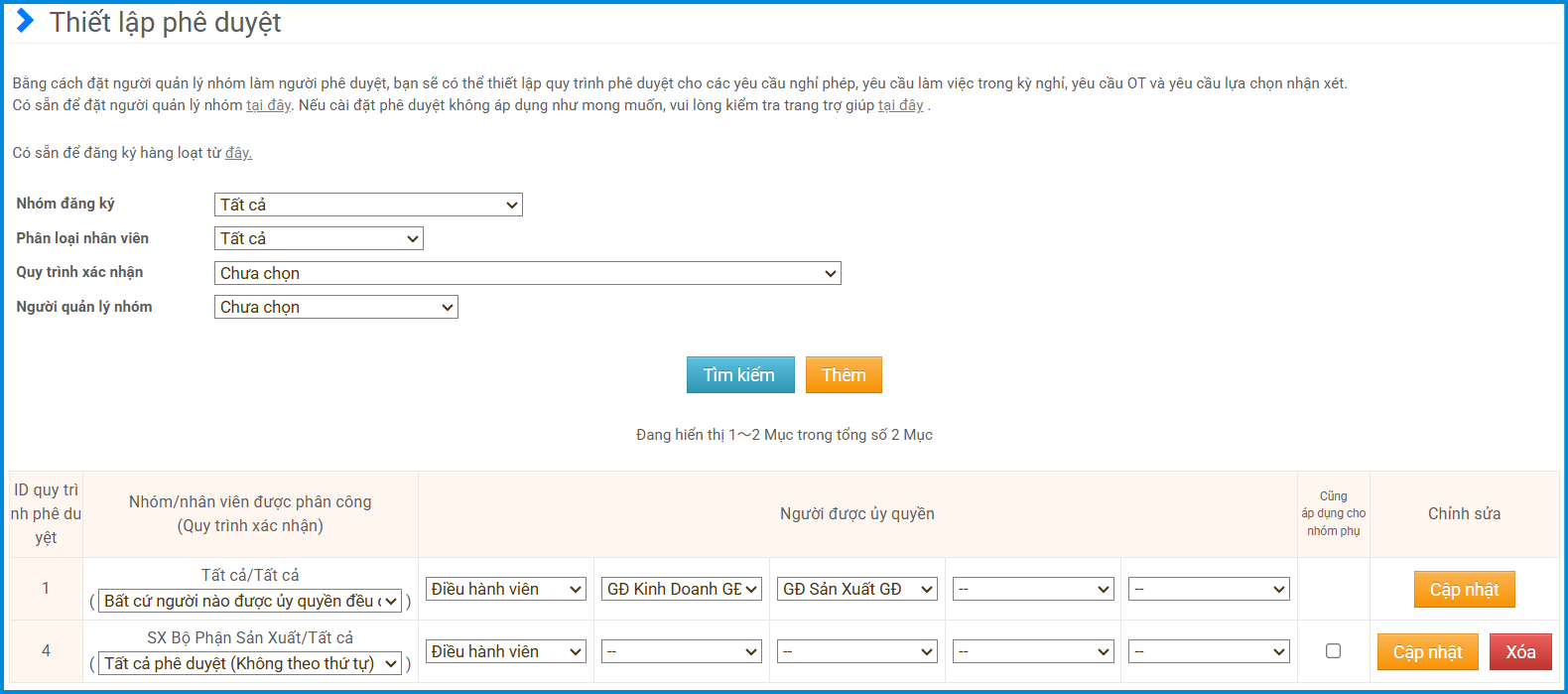Click the Tìm kiếm button
Image resolution: width=1568 pixels, height=694 pixels.
click(739, 374)
